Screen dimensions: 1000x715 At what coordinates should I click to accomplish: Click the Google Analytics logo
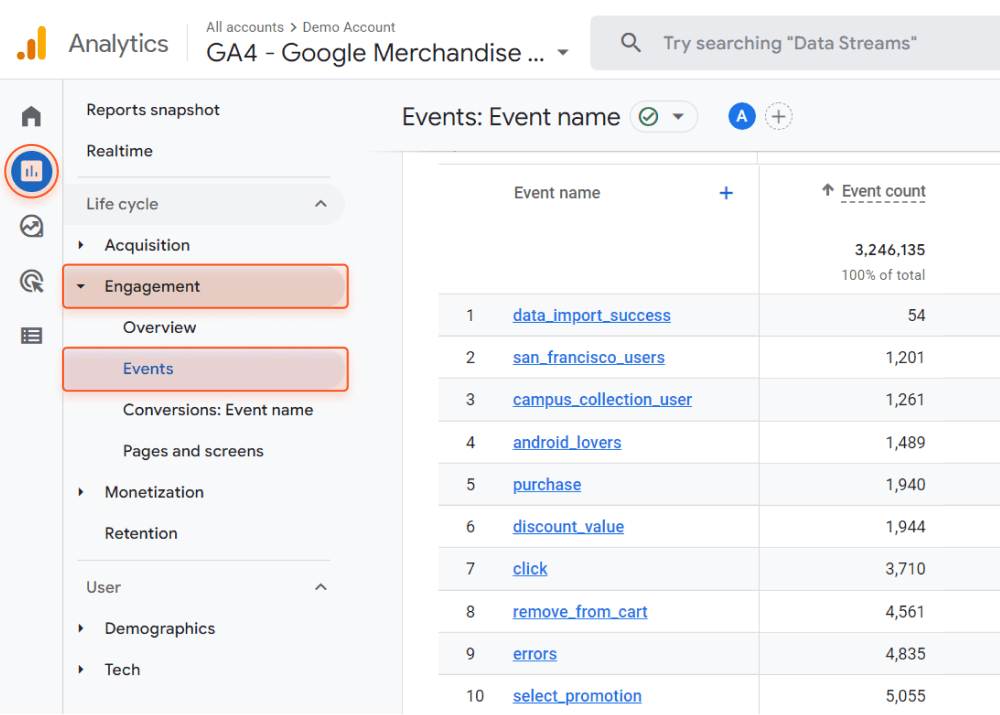click(32, 44)
